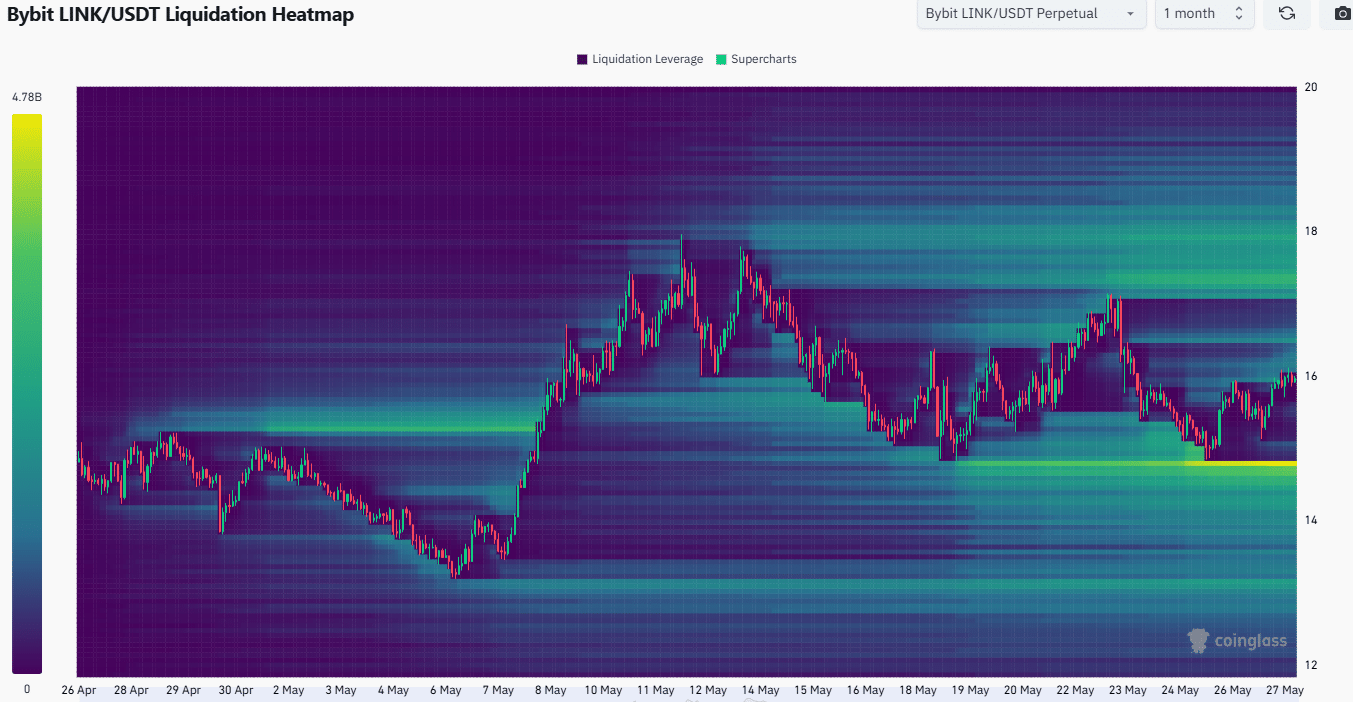Click the 22 May date label
Viewport: 1353px width, 702px height.
[1075, 690]
